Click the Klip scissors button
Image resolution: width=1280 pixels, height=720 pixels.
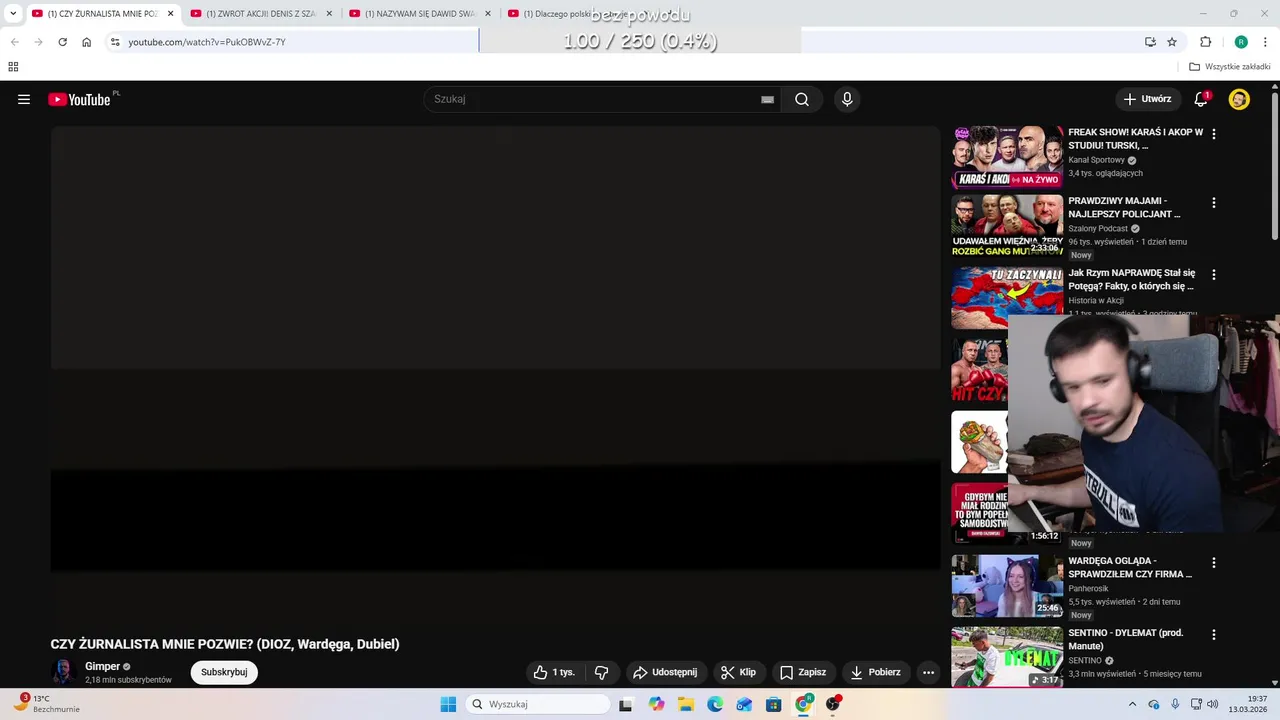(739, 672)
